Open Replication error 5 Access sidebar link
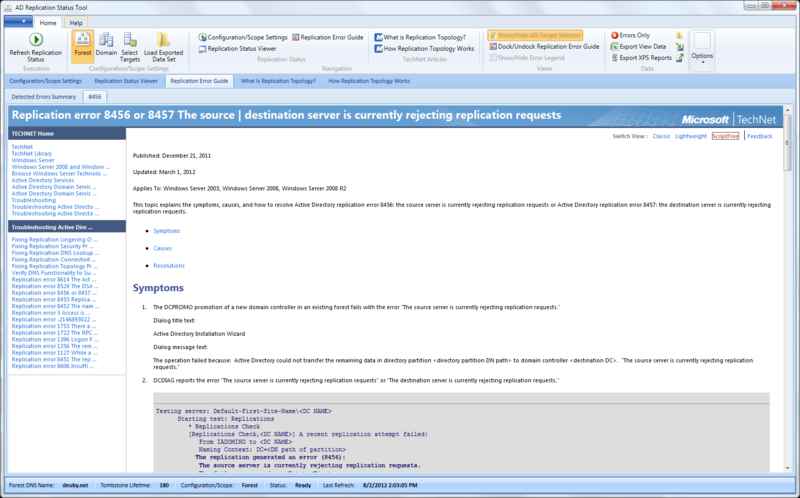The width and height of the screenshot is (800, 498). click(51, 313)
